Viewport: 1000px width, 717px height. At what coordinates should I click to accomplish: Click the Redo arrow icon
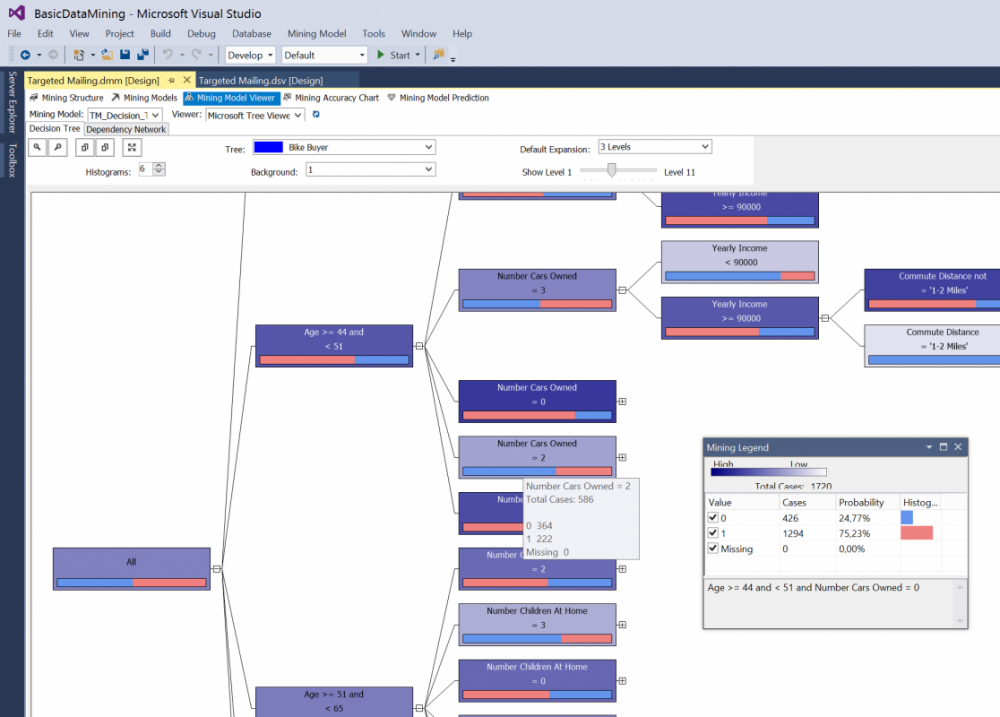(x=196, y=55)
